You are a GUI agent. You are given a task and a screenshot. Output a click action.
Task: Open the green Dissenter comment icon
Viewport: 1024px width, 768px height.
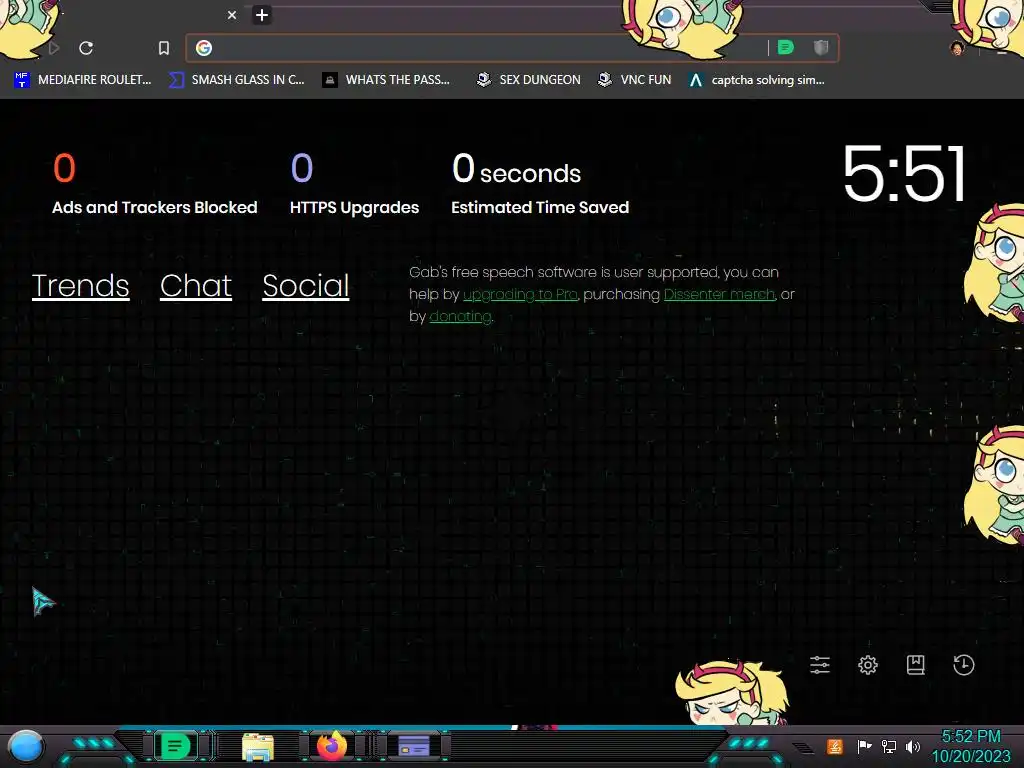click(786, 47)
